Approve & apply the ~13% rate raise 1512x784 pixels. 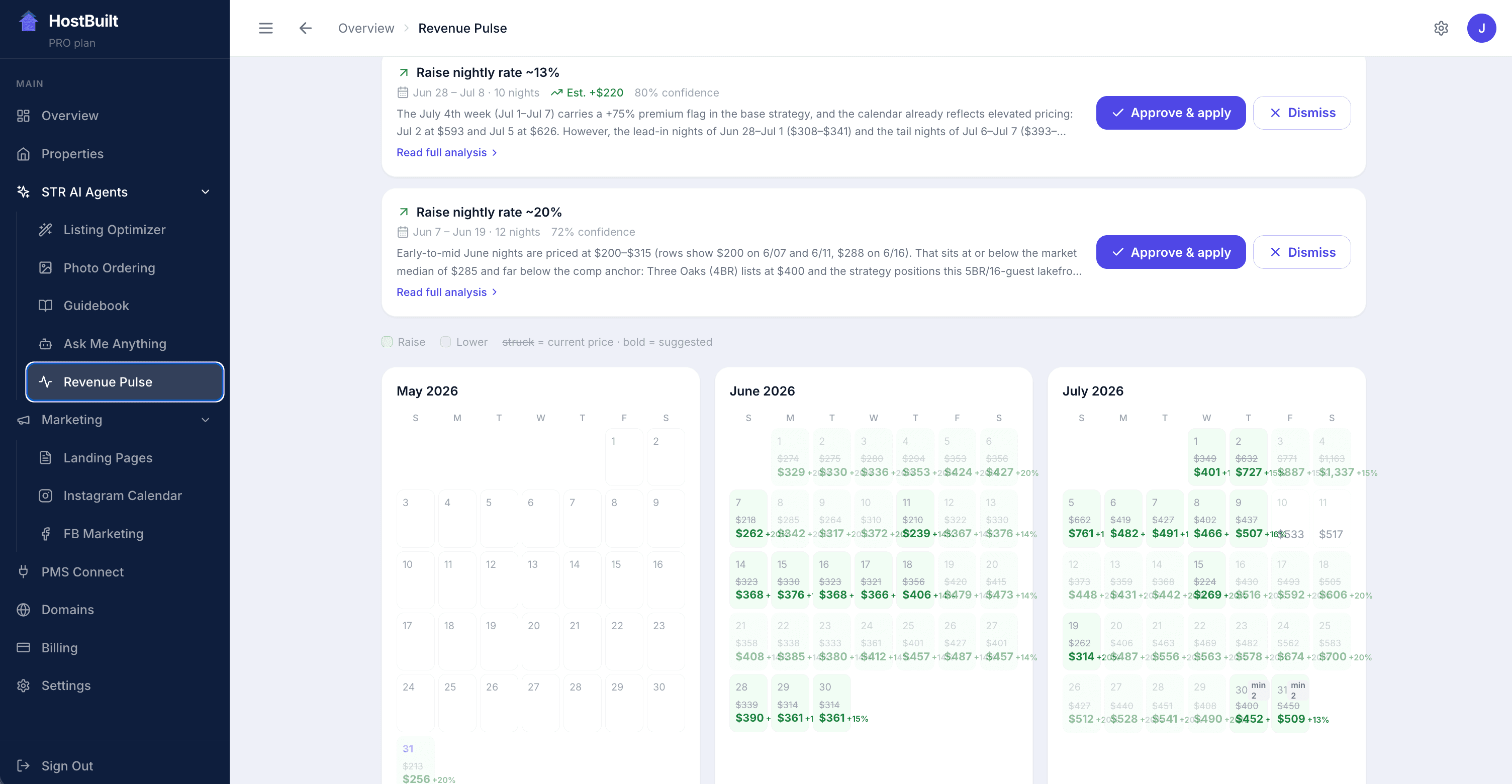(x=1170, y=113)
